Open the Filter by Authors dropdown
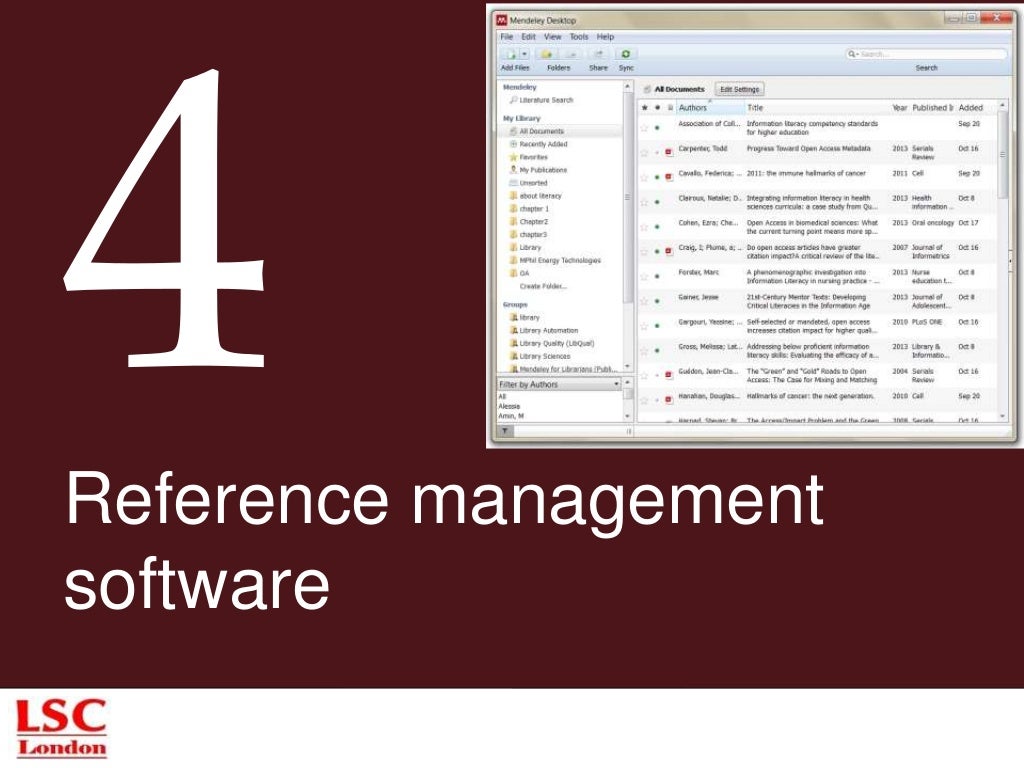 [560, 385]
